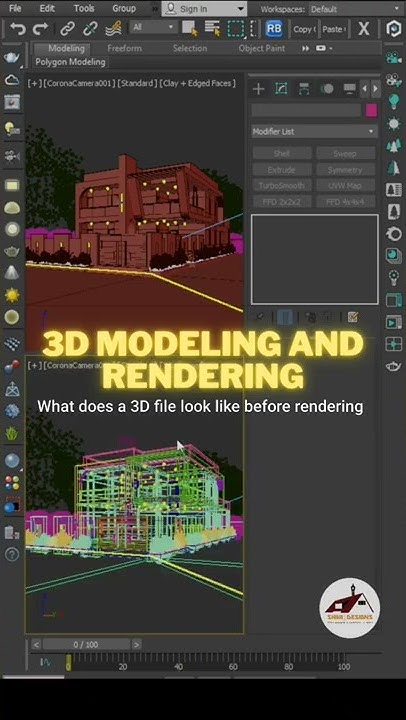Open the Edit menu
Image resolution: width=406 pixels, height=720 pixels.
(47, 8)
